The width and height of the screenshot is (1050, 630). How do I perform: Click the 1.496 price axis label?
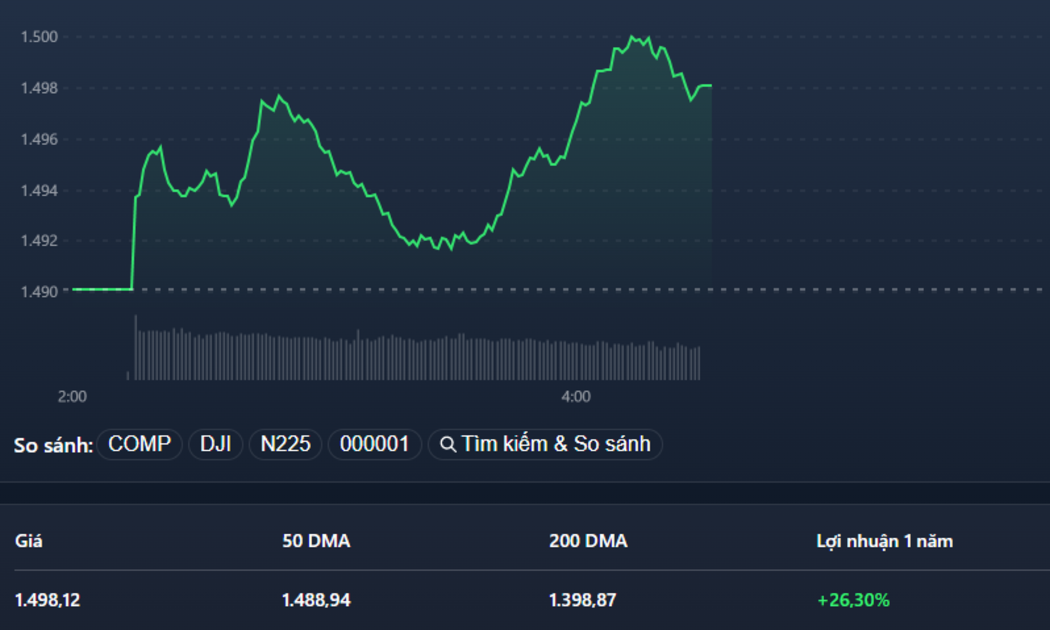pos(40,139)
